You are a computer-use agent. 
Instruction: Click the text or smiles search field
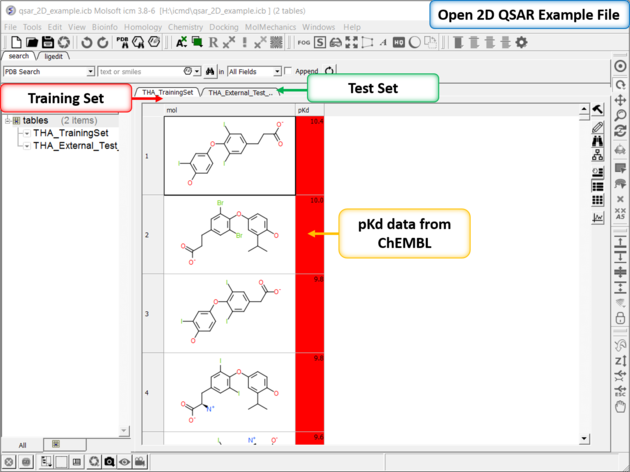140,72
